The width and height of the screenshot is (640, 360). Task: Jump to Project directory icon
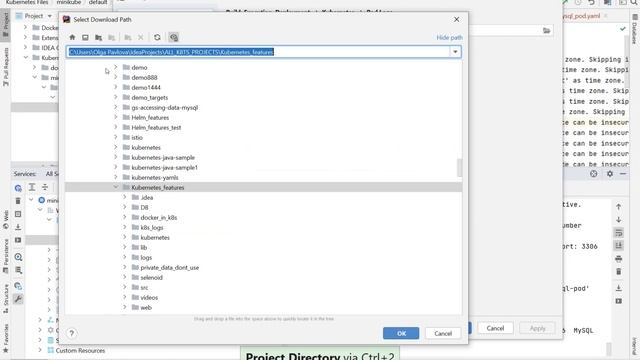[x=98, y=37]
